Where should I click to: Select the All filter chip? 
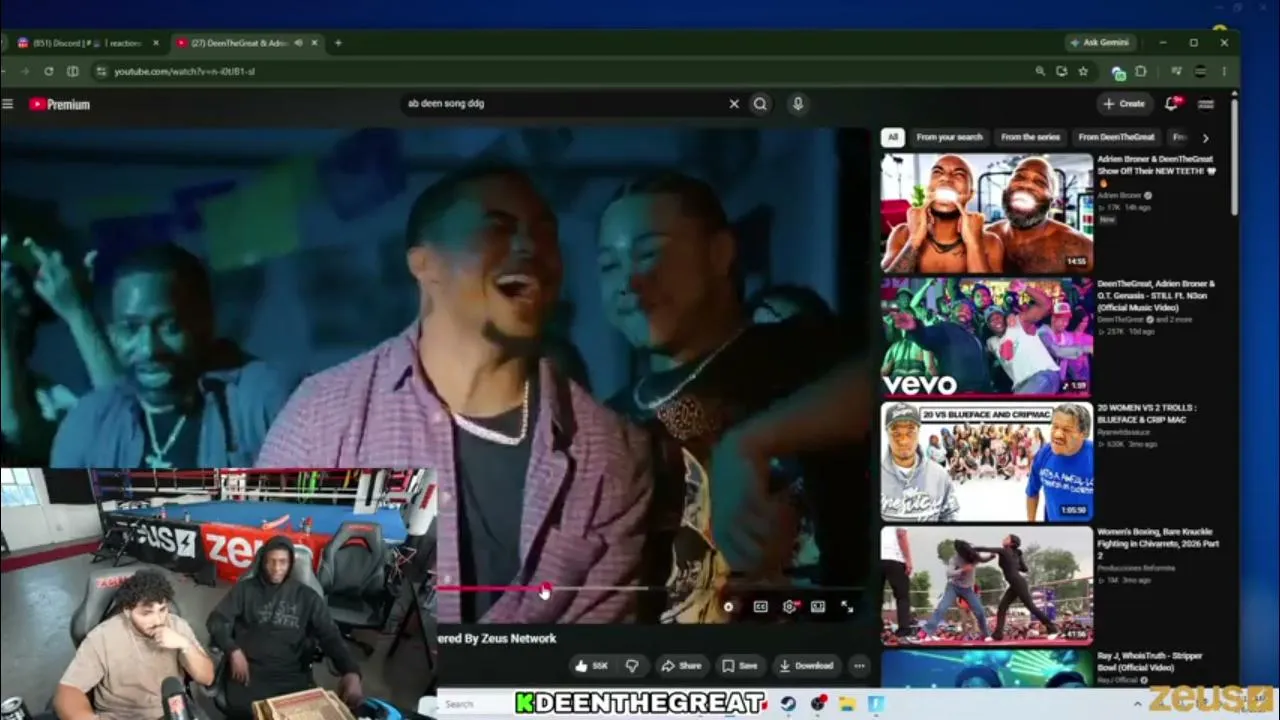[893, 137]
